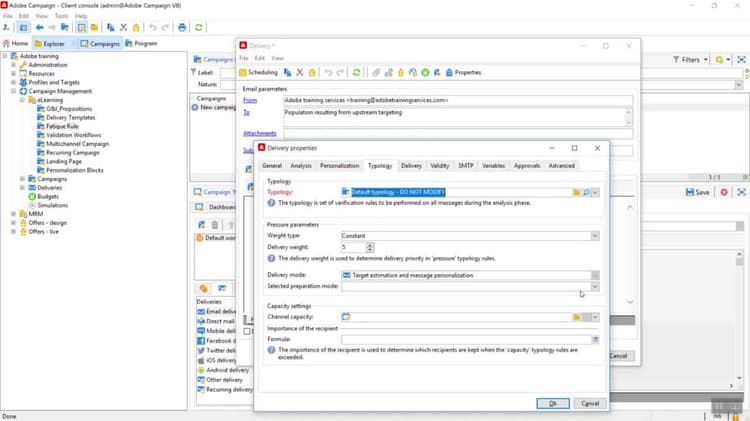Image resolution: width=750 pixels, height=421 pixels.
Task: Click the Budgets icon in tree
Action: tap(32, 197)
